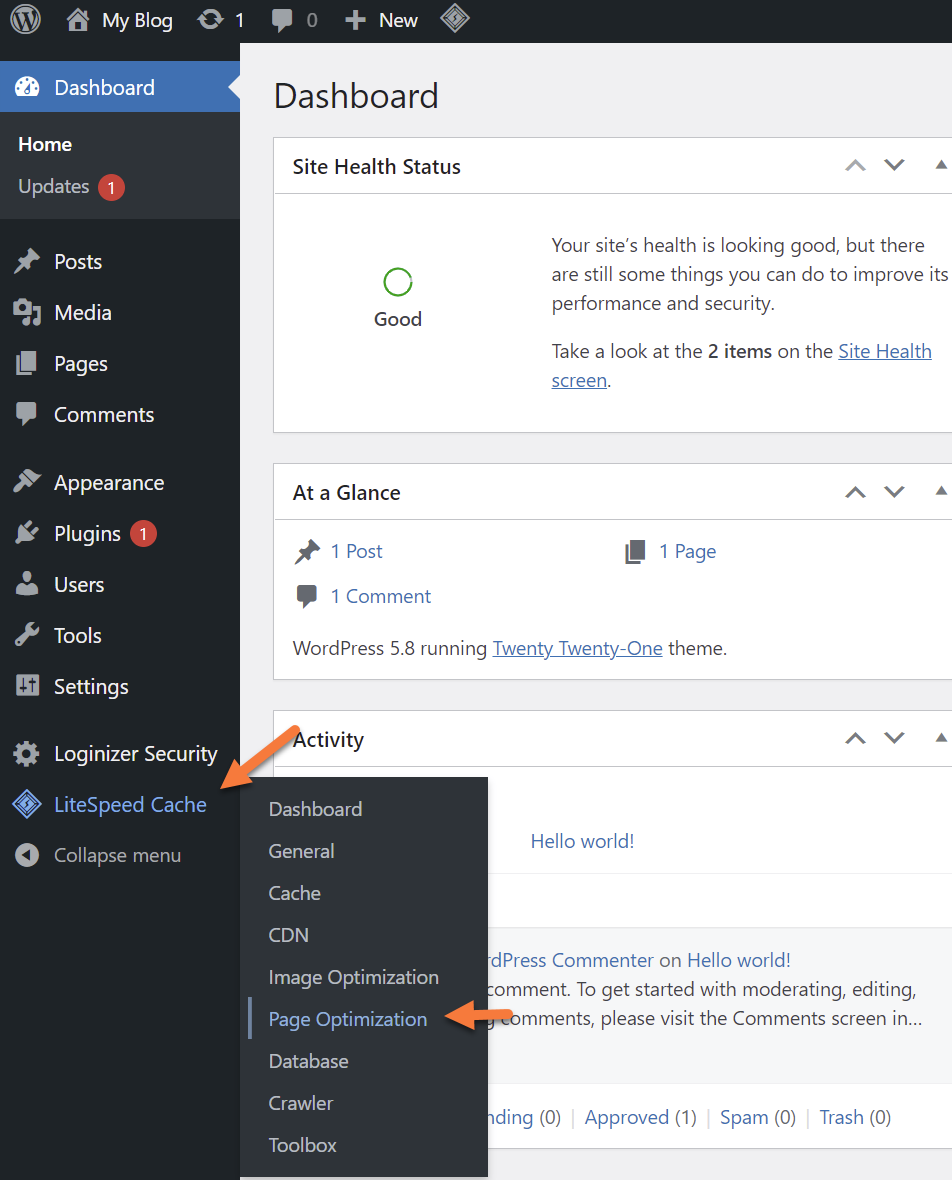Screen dimensions: 952x1180
Task: Select Page Optimization from LiteSpeed submenu
Action: point(347,1019)
